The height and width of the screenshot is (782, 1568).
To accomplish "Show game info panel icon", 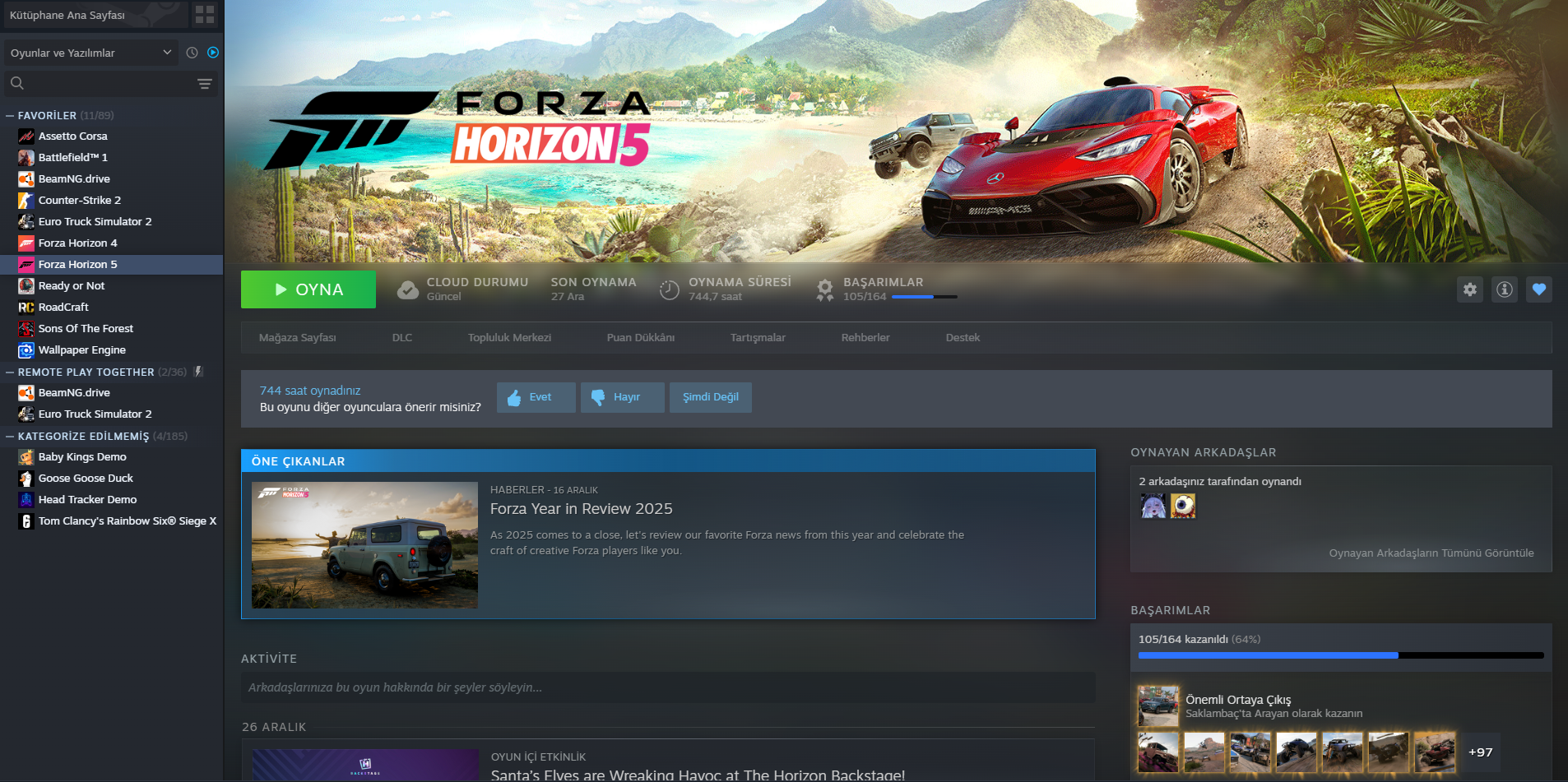I will coord(1505,289).
